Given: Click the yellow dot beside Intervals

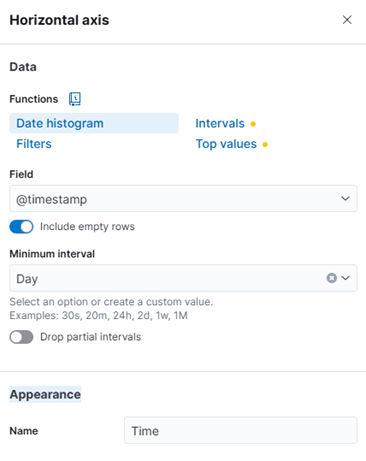Looking at the screenshot, I should click(x=253, y=124).
